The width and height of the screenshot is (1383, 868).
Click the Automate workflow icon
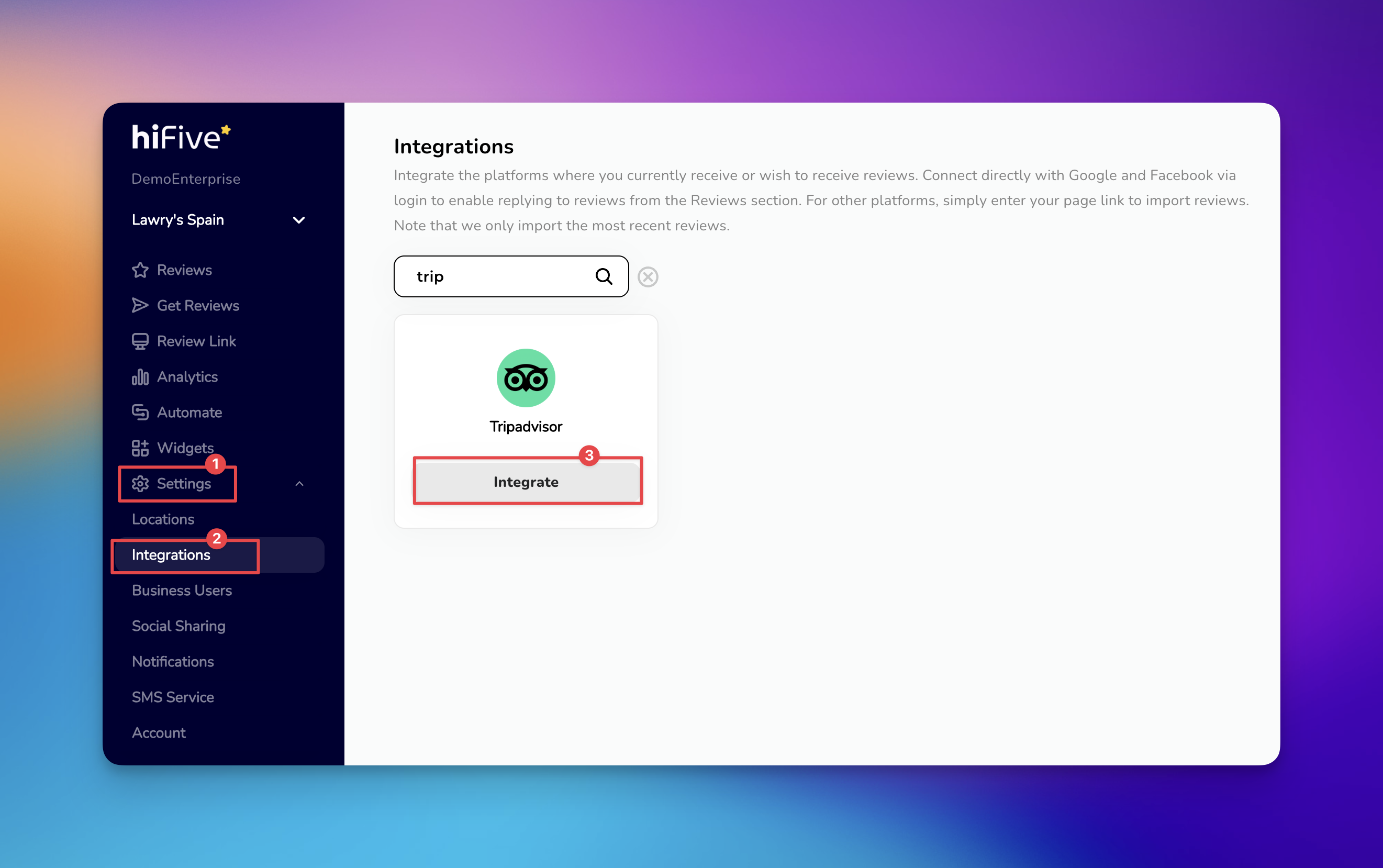point(140,412)
